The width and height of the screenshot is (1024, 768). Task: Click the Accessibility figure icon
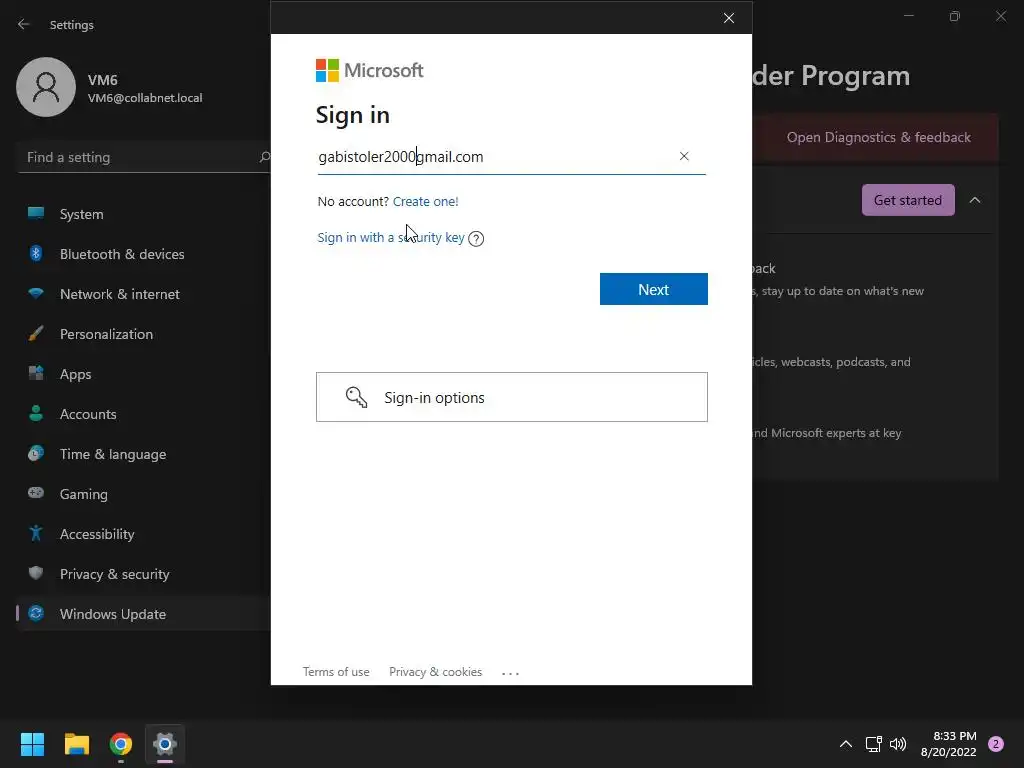(x=36, y=533)
